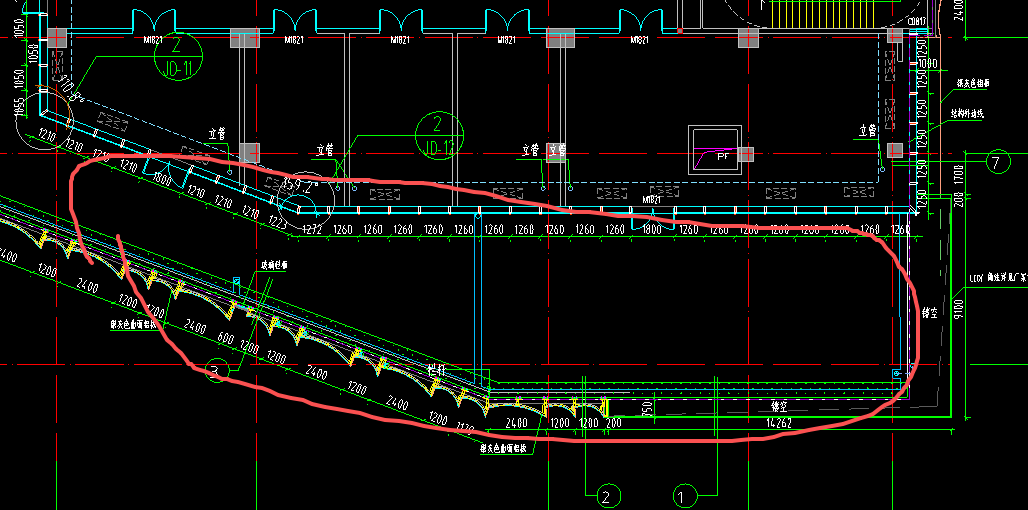Select the JD-11 detail callout bubble

(x=178, y=57)
